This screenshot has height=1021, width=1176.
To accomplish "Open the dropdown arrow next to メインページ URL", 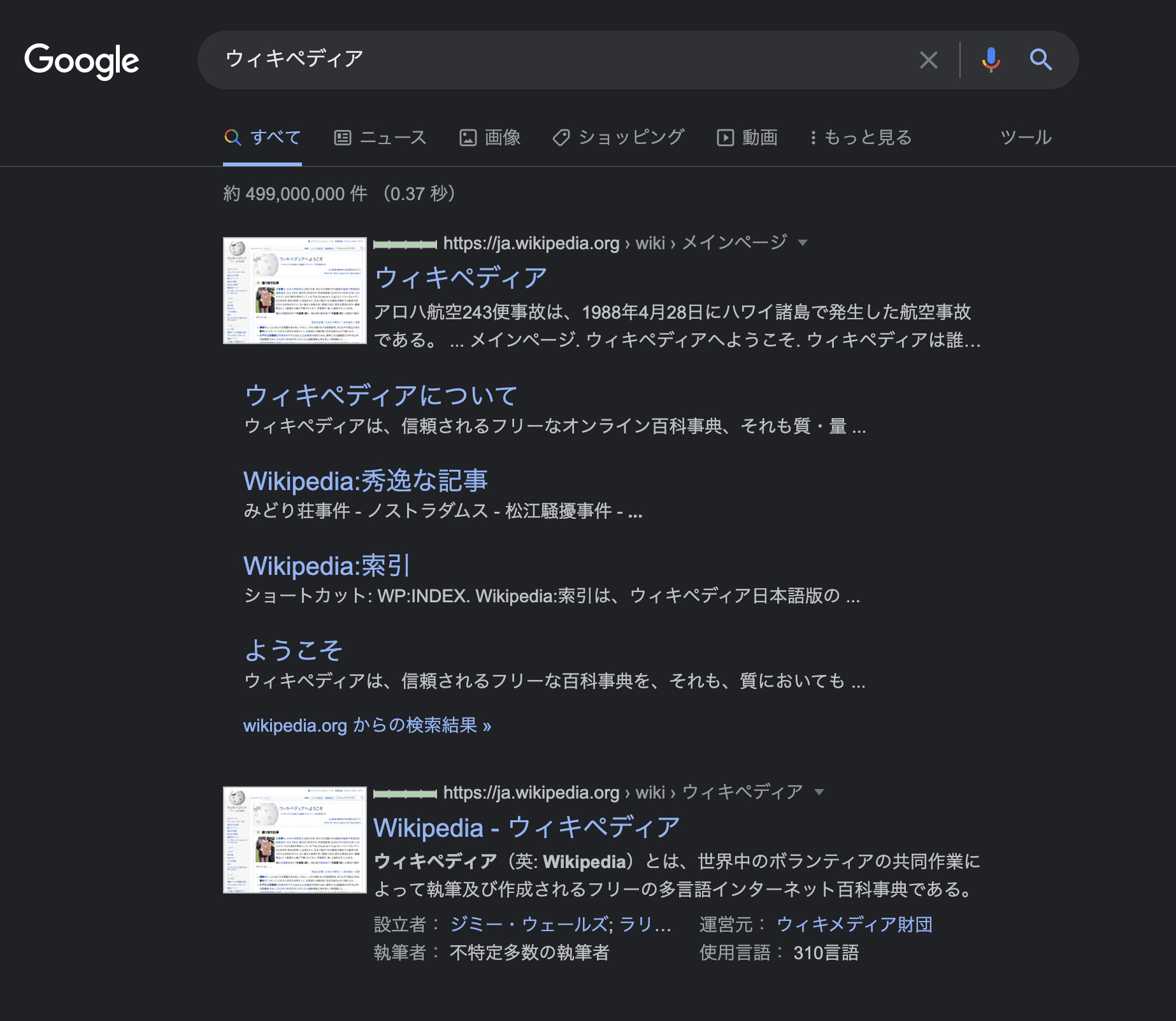I will (x=803, y=243).
